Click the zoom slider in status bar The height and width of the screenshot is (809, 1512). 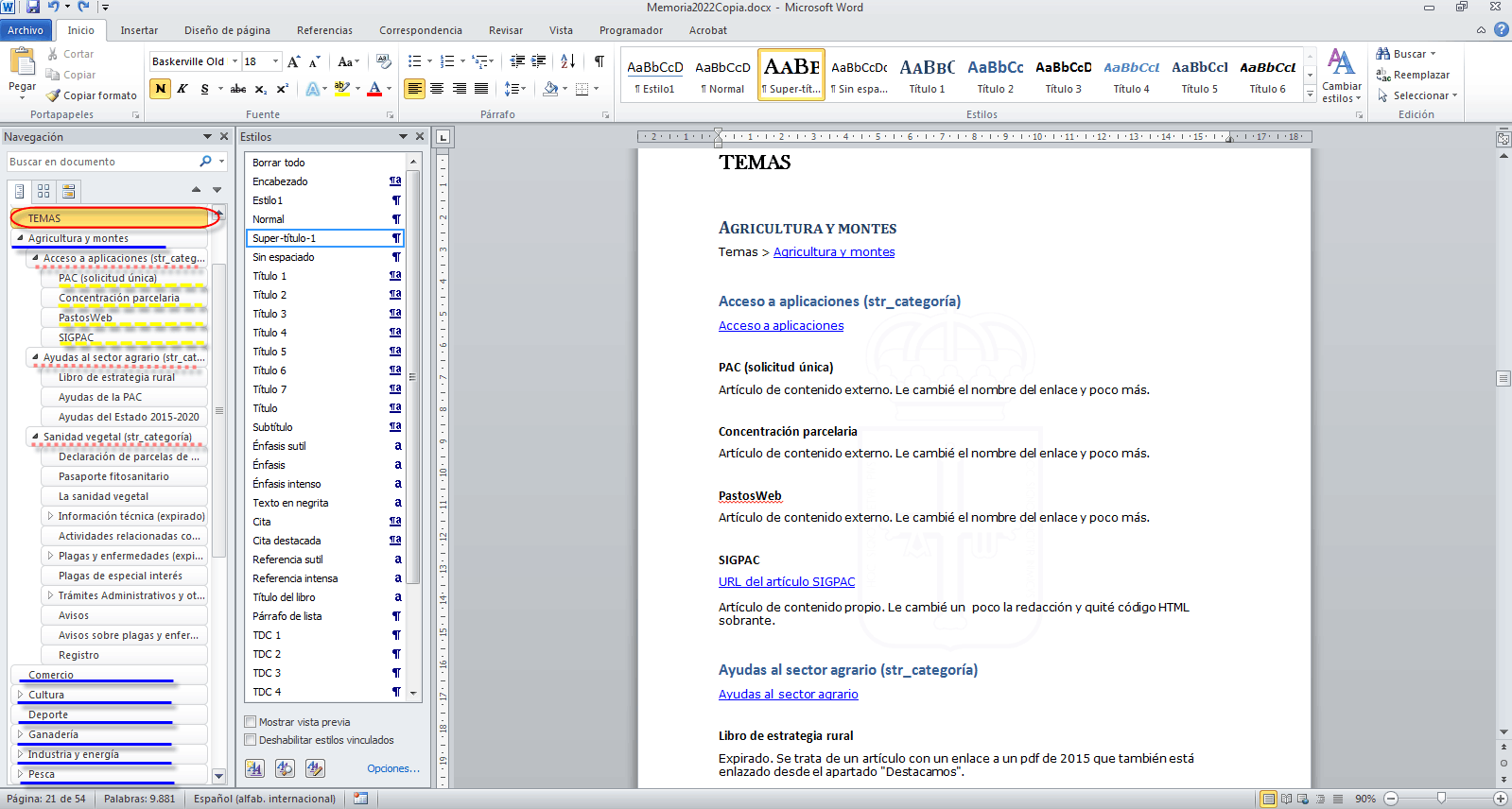1441,799
